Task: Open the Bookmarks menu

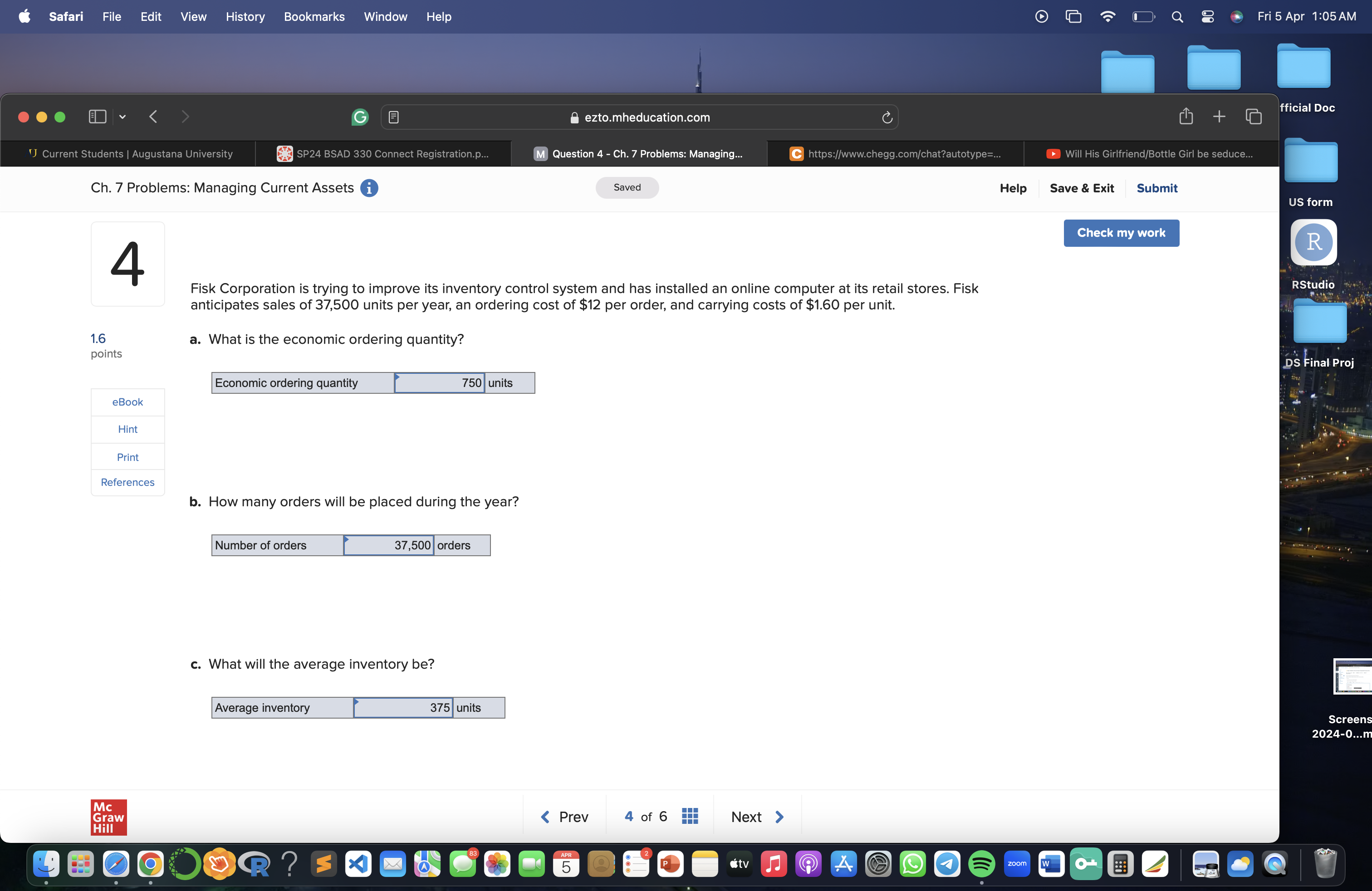Action: pyautogui.click(x=314, y=17)
